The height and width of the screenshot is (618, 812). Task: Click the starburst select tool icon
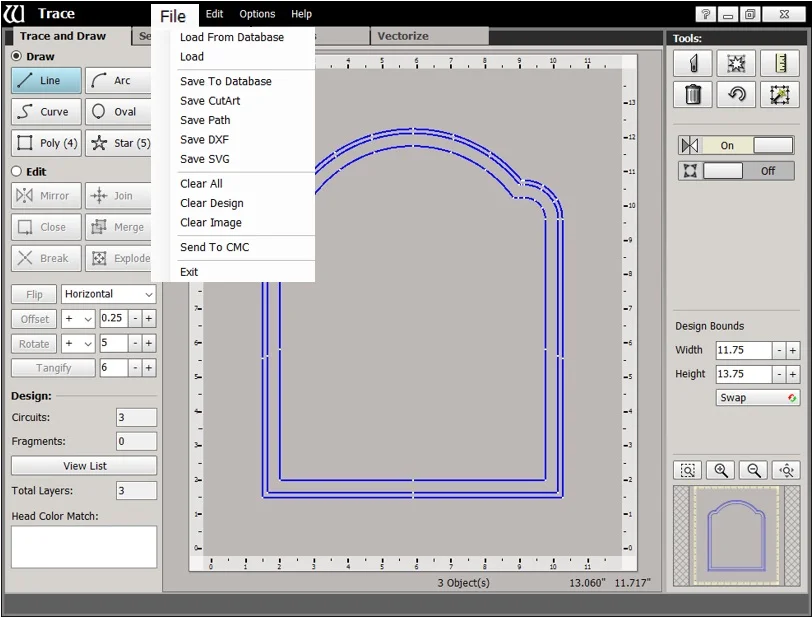tap(736, 63)
